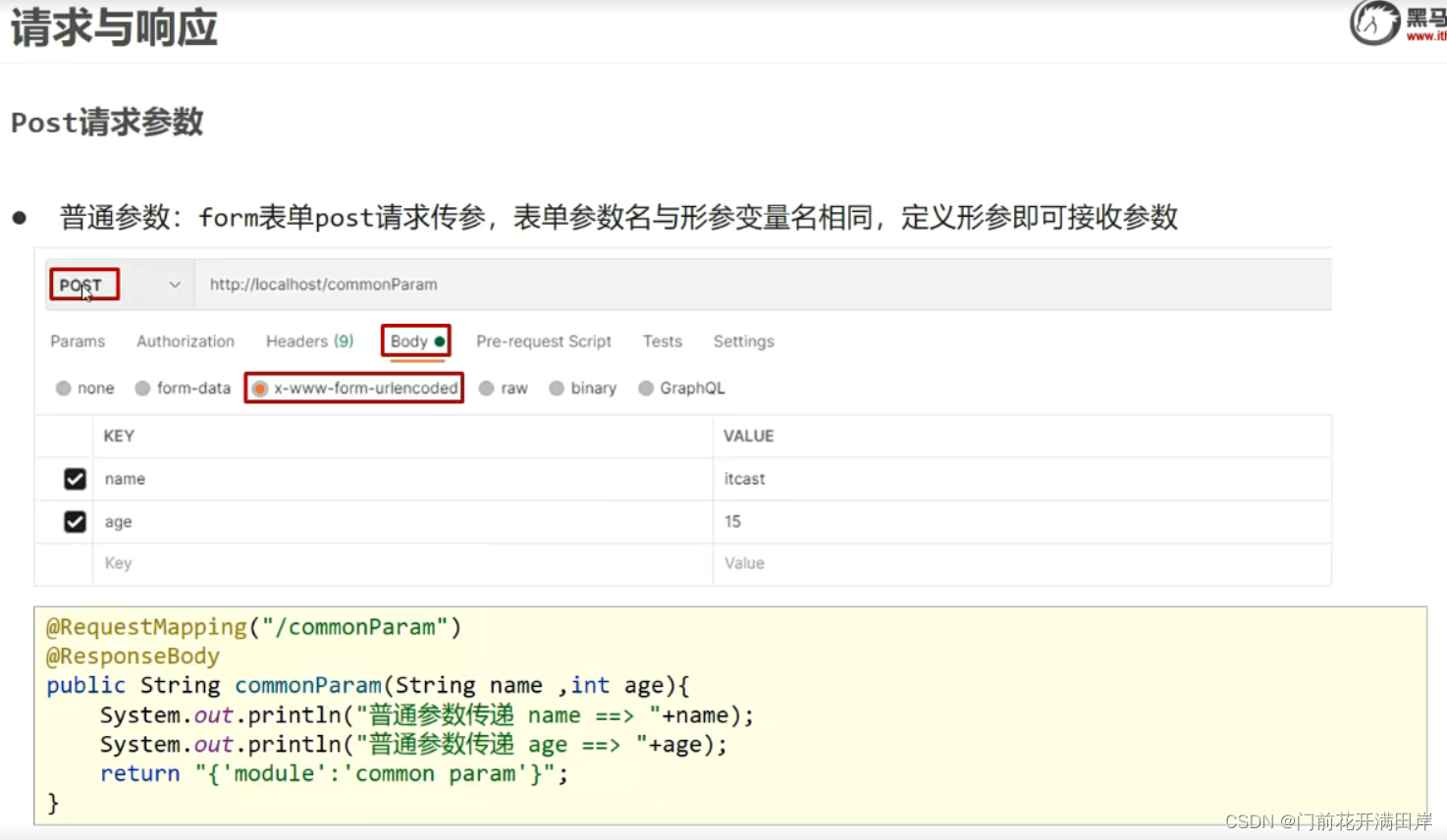Select the Body tab
Screen dimensions: 1447x840
[x=417, y=341]
